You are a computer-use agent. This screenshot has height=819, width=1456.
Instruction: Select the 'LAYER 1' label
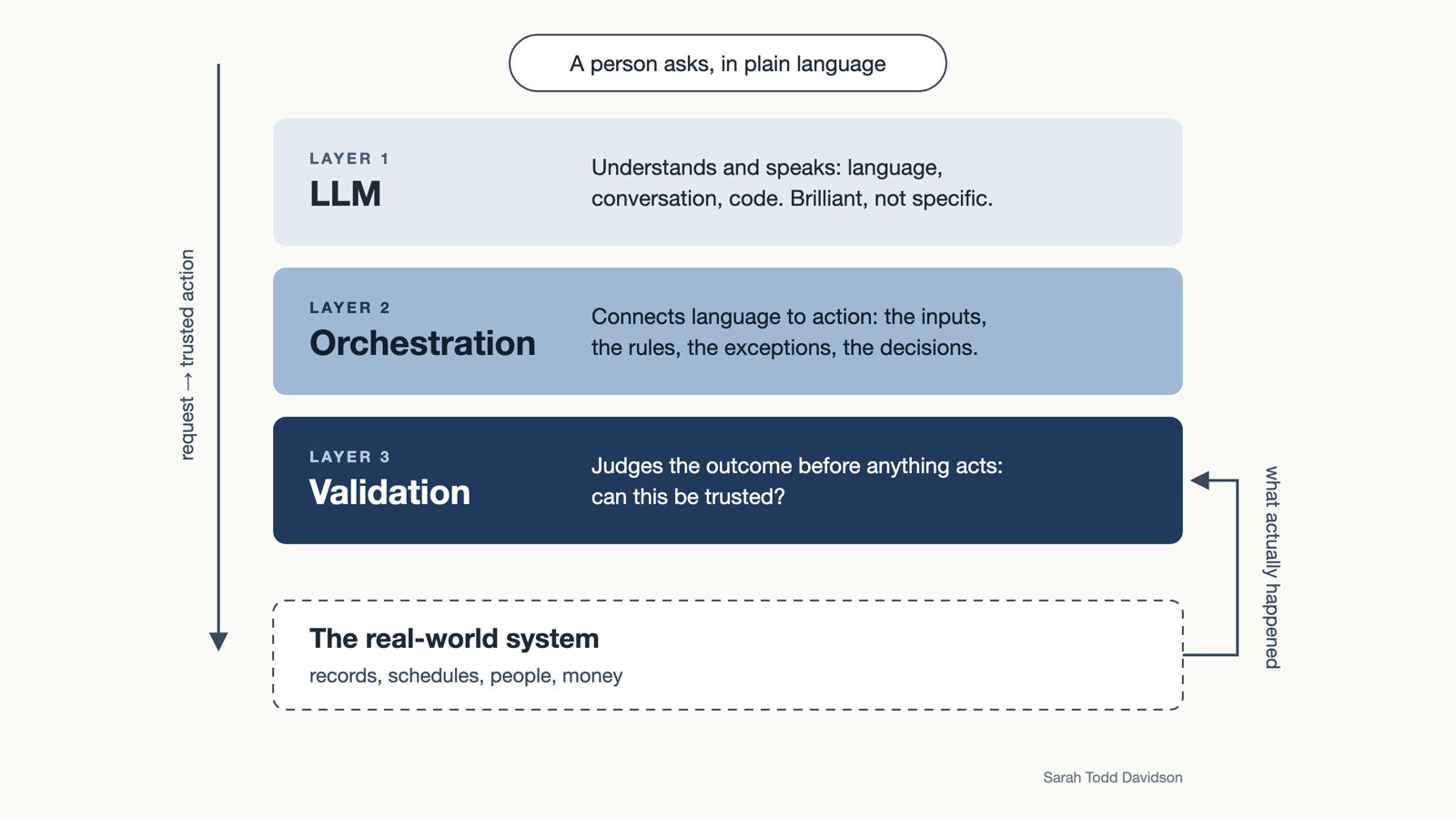pyautogui.click(x=349, y=158)
